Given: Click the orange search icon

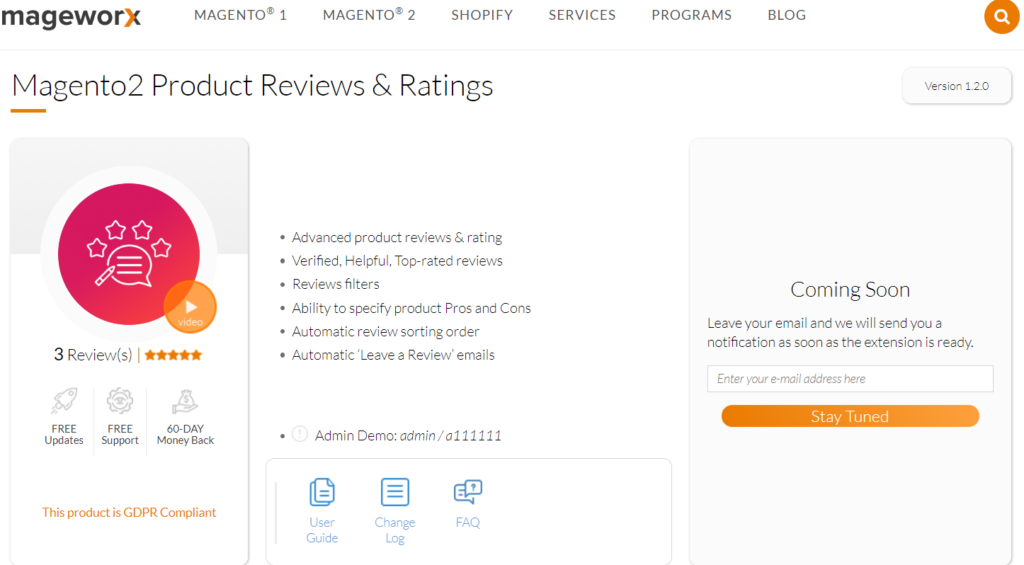Looking at the screenshot, I should [1001, 16].
